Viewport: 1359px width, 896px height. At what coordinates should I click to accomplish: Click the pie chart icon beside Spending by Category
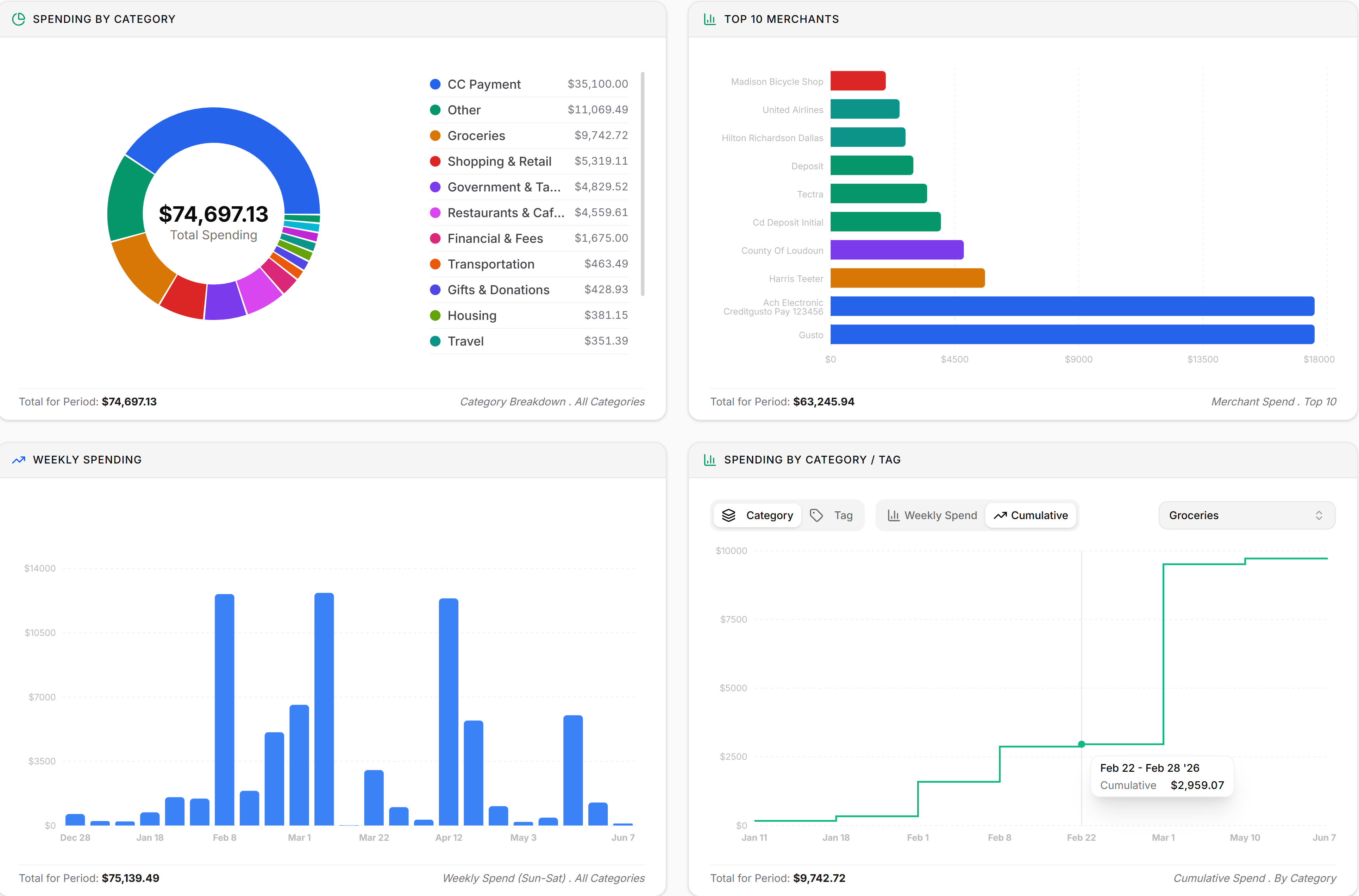[x=19, y=19]
